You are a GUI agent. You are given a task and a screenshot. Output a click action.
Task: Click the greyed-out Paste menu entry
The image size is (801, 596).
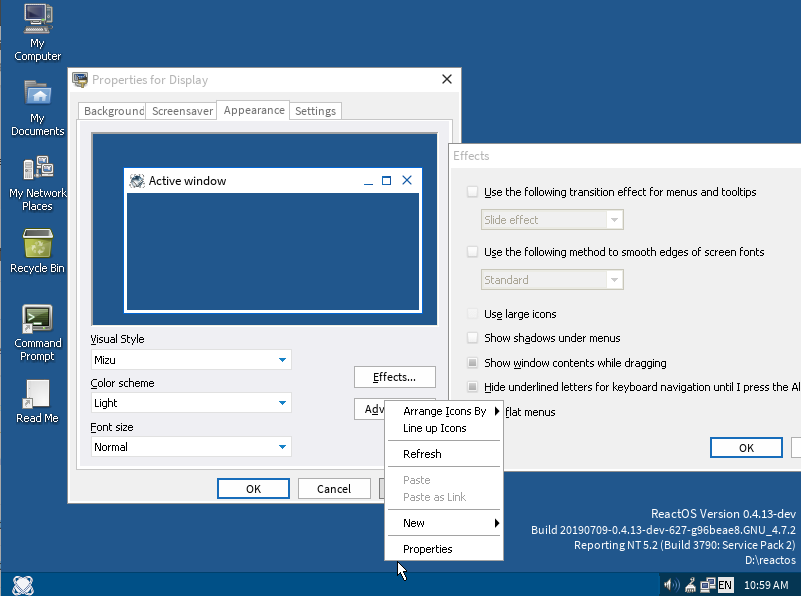coord(444,480)
